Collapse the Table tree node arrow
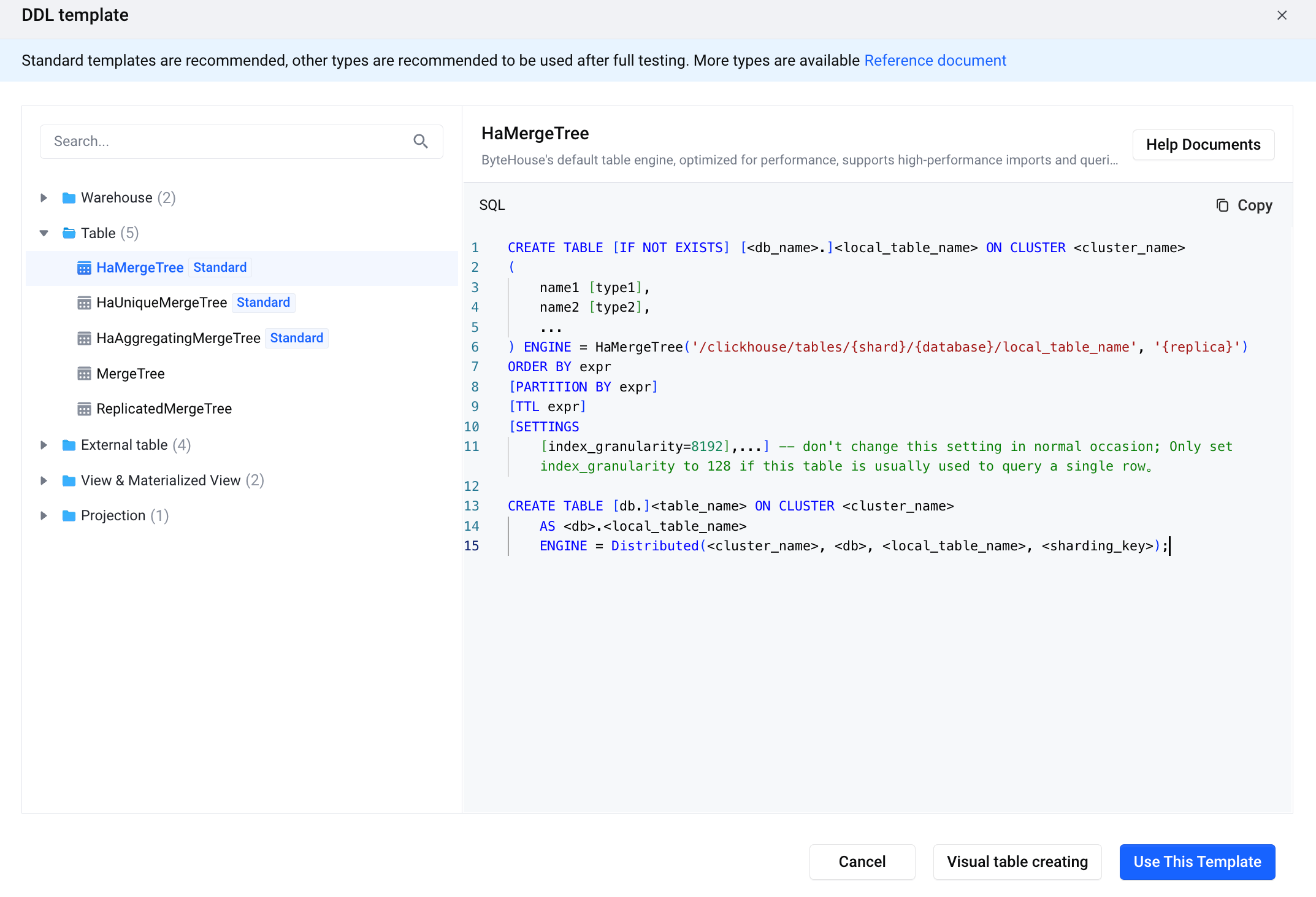 44,233
